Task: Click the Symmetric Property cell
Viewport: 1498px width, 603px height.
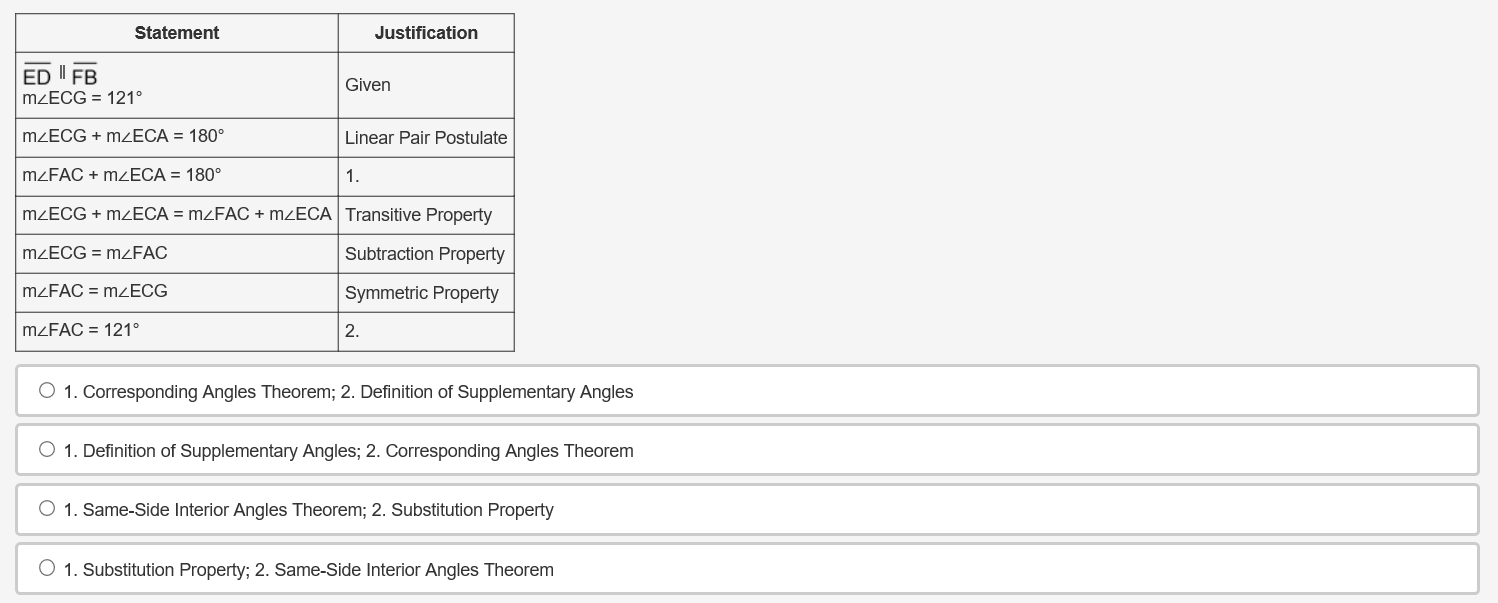Action: (x=421, y=292)
